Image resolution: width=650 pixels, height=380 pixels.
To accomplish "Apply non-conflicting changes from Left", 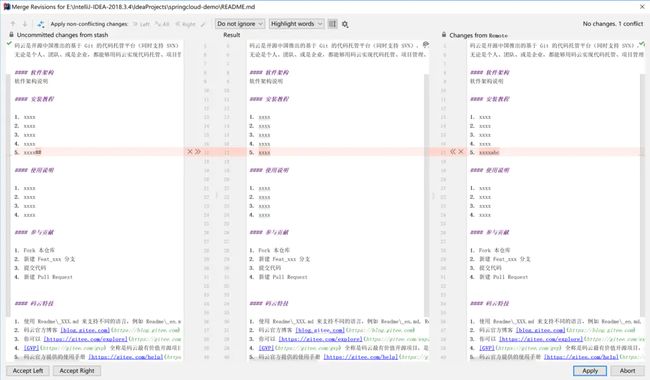I will click(141, 24).
